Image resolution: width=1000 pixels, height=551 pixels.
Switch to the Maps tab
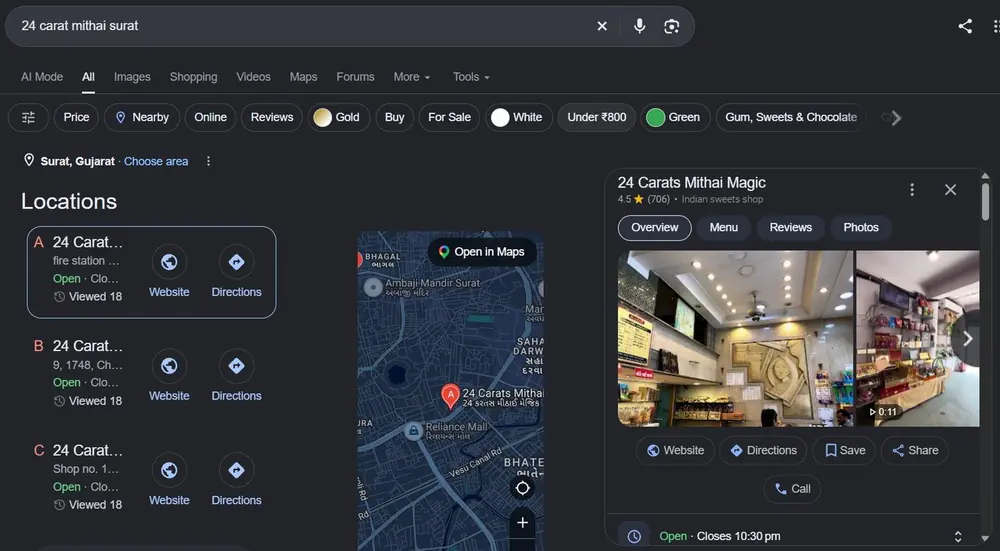[x=304, y=77]
